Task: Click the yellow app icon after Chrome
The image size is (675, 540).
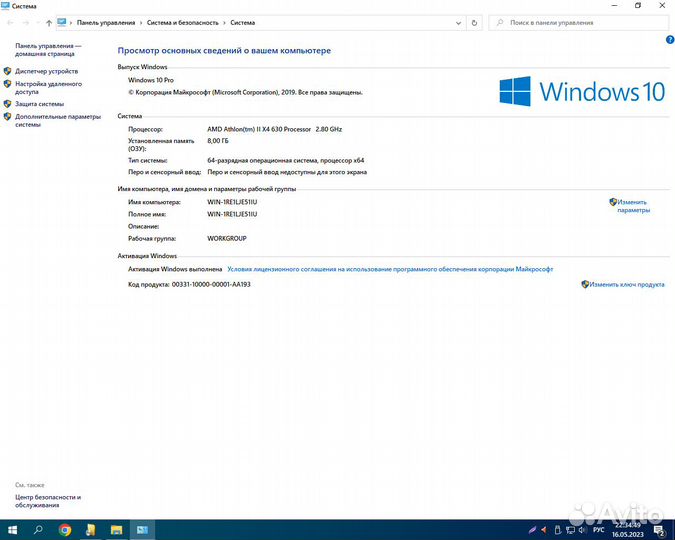Action: click(90, 530)
